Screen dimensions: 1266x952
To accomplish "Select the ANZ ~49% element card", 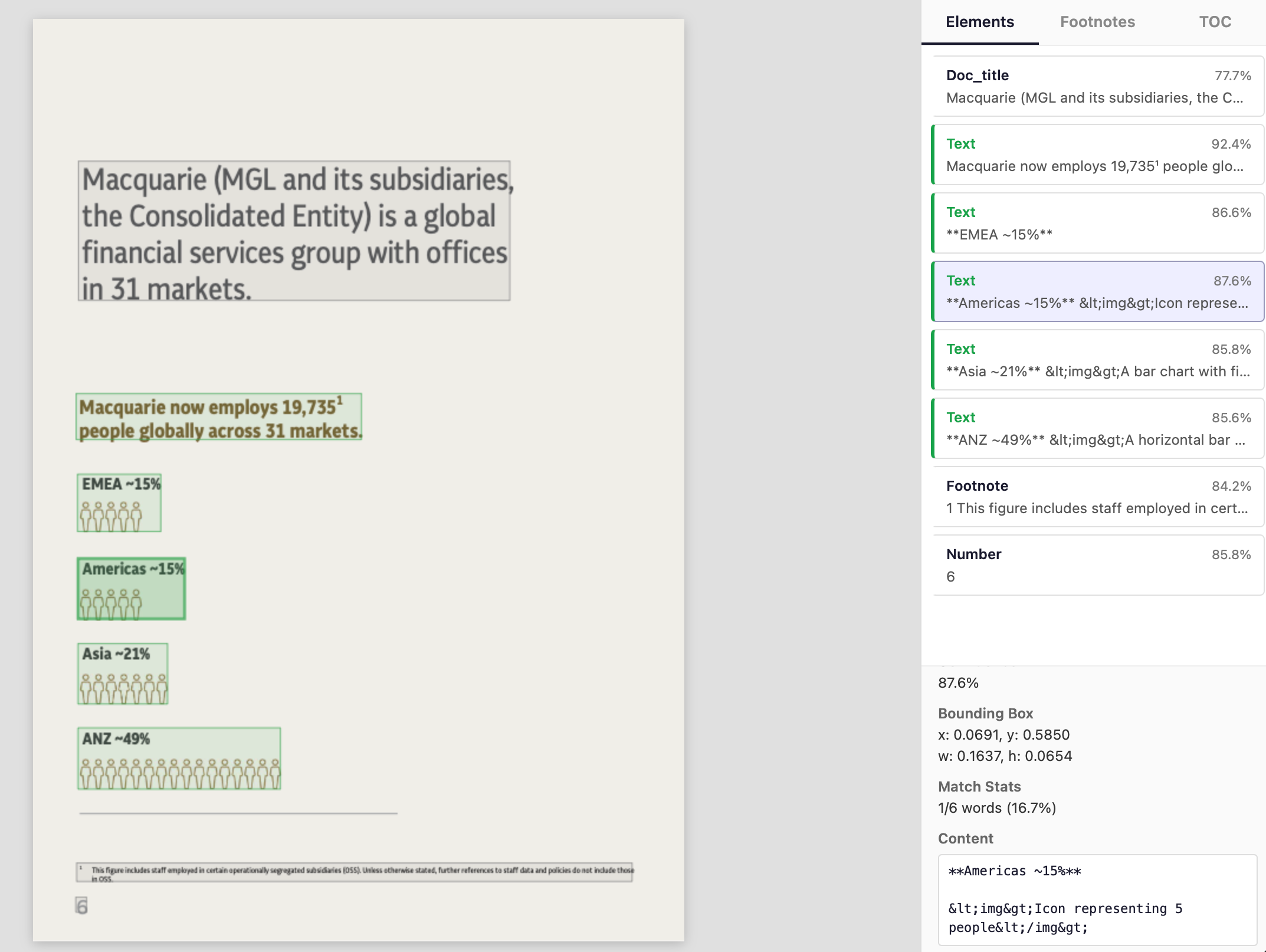I will pyautogui.click(x=1098, y=428).
